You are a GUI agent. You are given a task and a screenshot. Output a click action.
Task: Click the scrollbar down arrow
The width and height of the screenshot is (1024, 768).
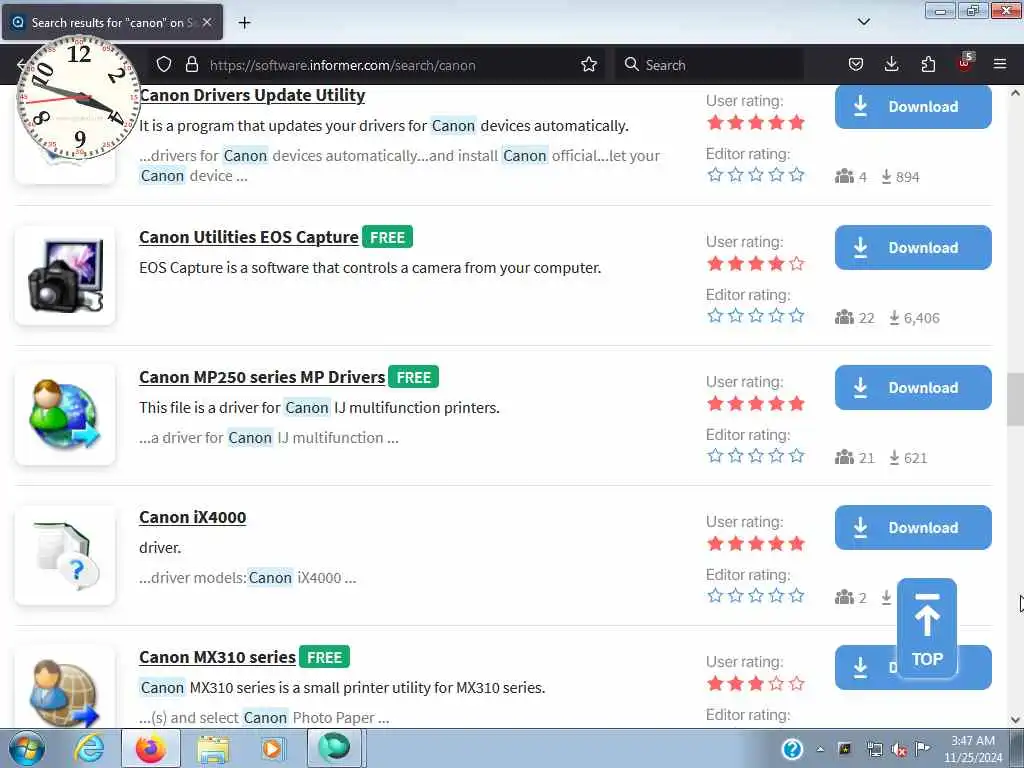(x=1015, y=720)
